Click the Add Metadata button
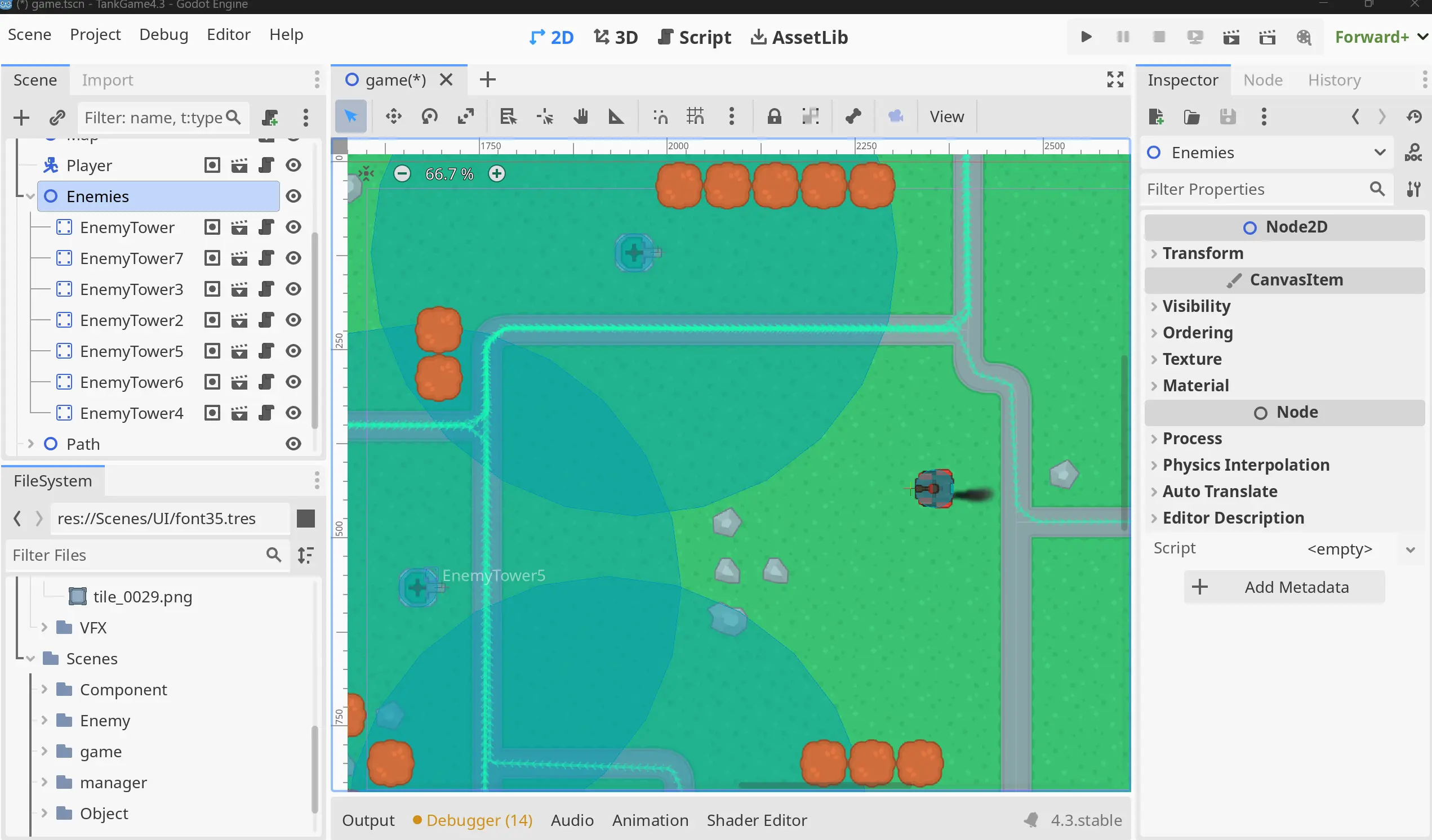 pyautogui.click(x=1284, y=587)
